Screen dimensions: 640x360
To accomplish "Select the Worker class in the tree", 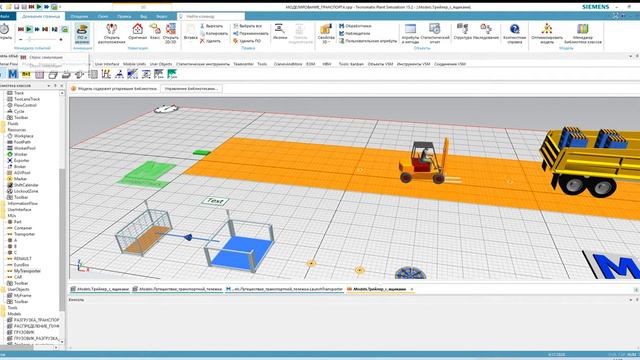I will click(x=20, y=154).
